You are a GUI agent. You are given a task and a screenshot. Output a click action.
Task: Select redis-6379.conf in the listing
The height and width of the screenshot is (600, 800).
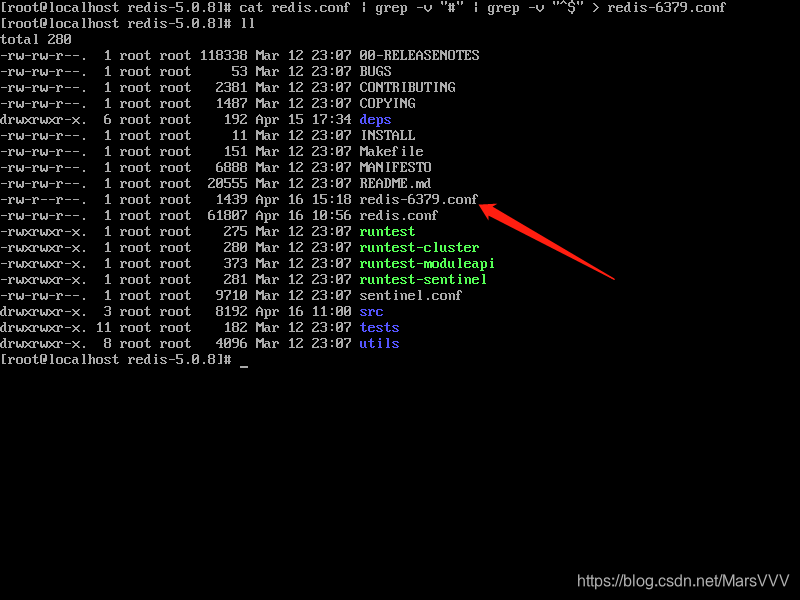coord(419,199)
